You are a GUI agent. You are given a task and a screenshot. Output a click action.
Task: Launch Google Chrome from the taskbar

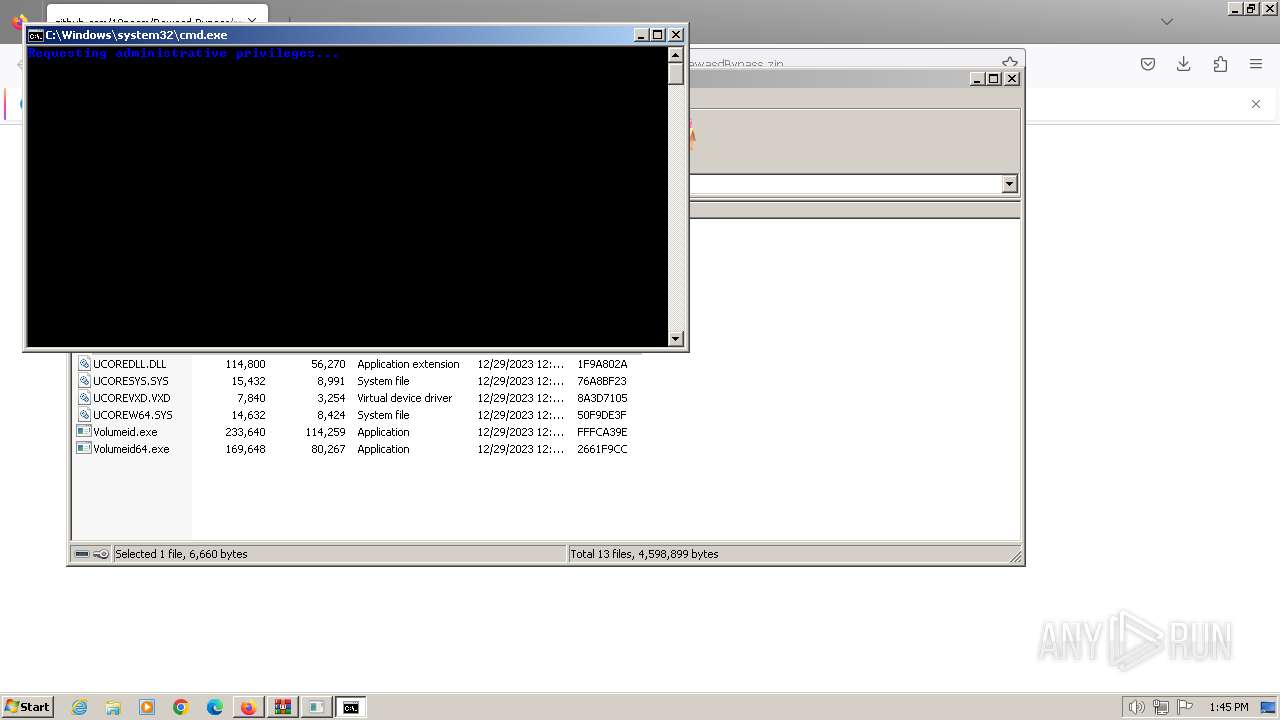(181, 707)
